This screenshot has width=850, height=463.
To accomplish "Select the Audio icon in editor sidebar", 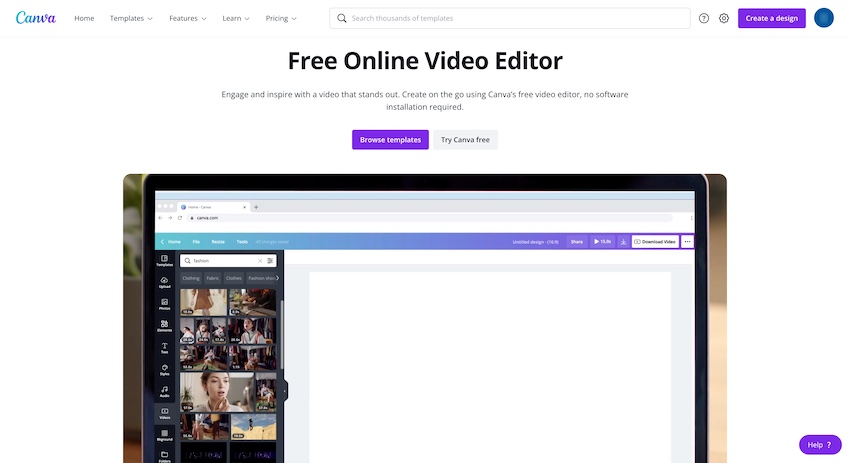I will 164,391.
